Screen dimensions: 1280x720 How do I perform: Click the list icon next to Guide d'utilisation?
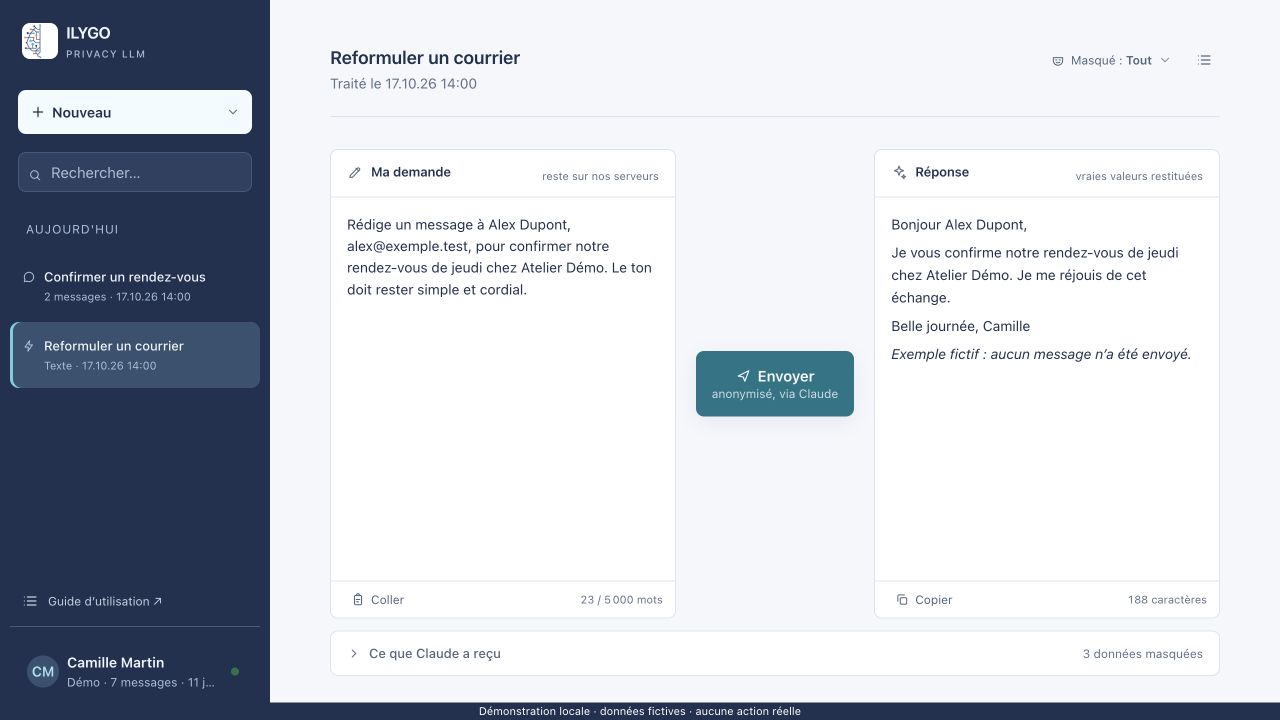click(x=30, y=601)
